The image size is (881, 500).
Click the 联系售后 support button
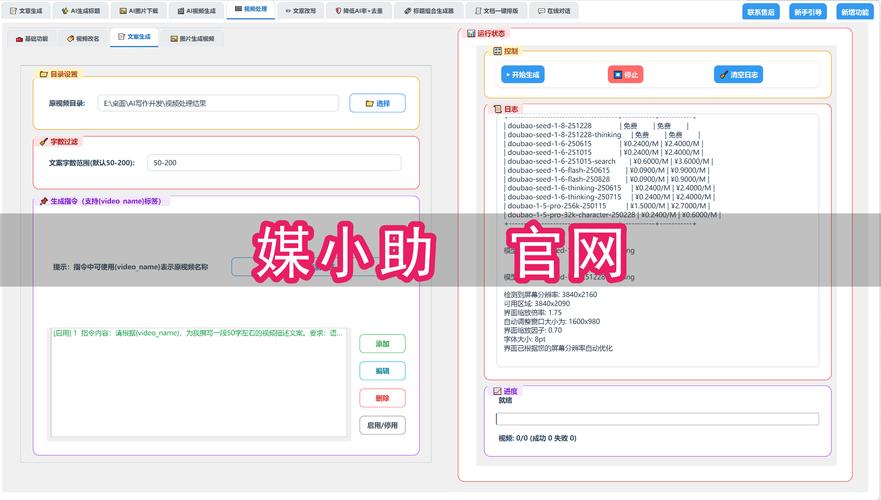(761, 12)
